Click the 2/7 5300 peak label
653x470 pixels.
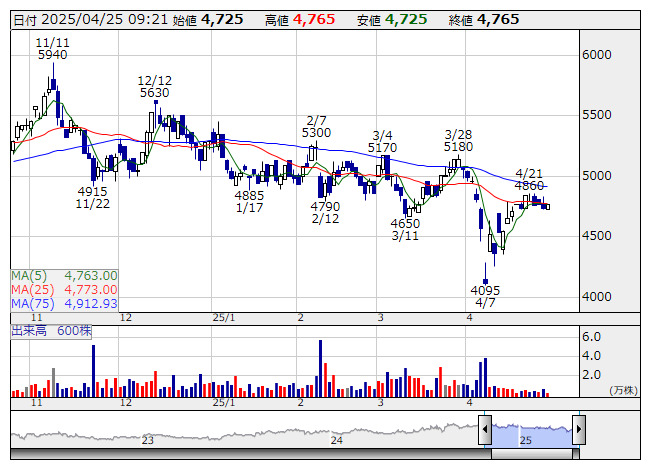click(317, 127)
